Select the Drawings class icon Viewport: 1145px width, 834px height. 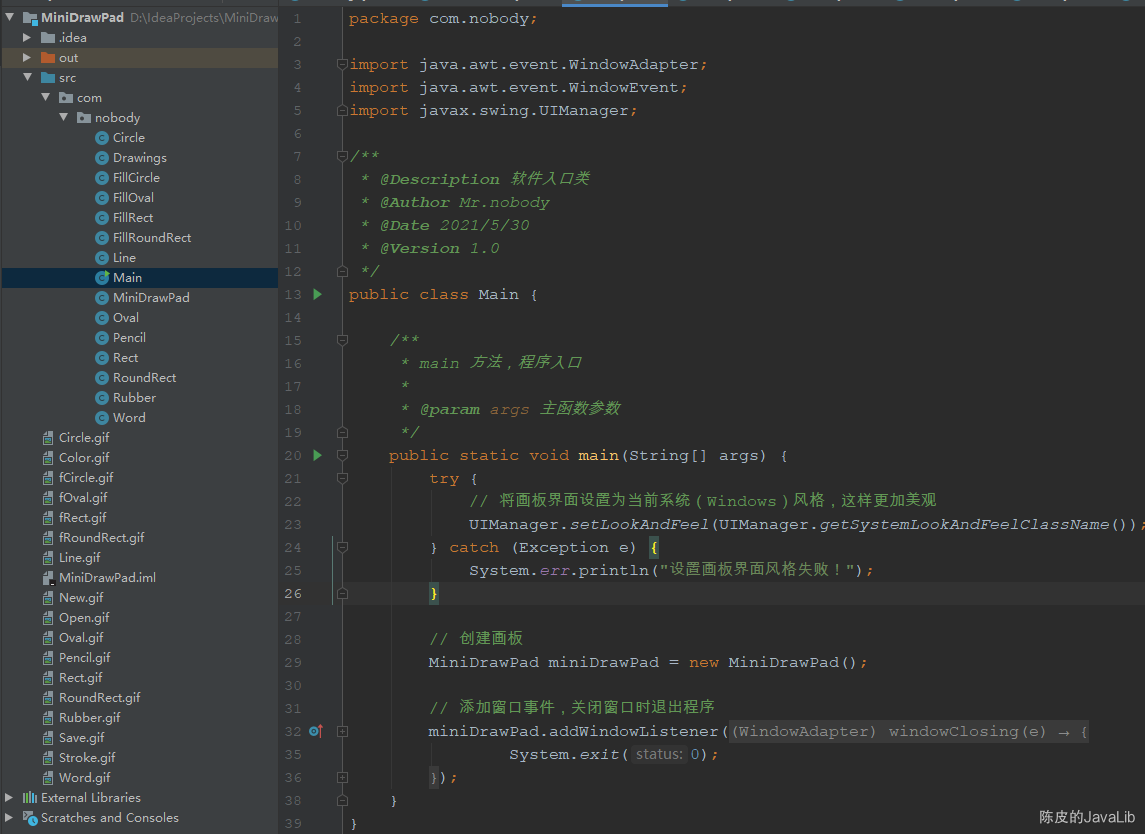(102, 158)
